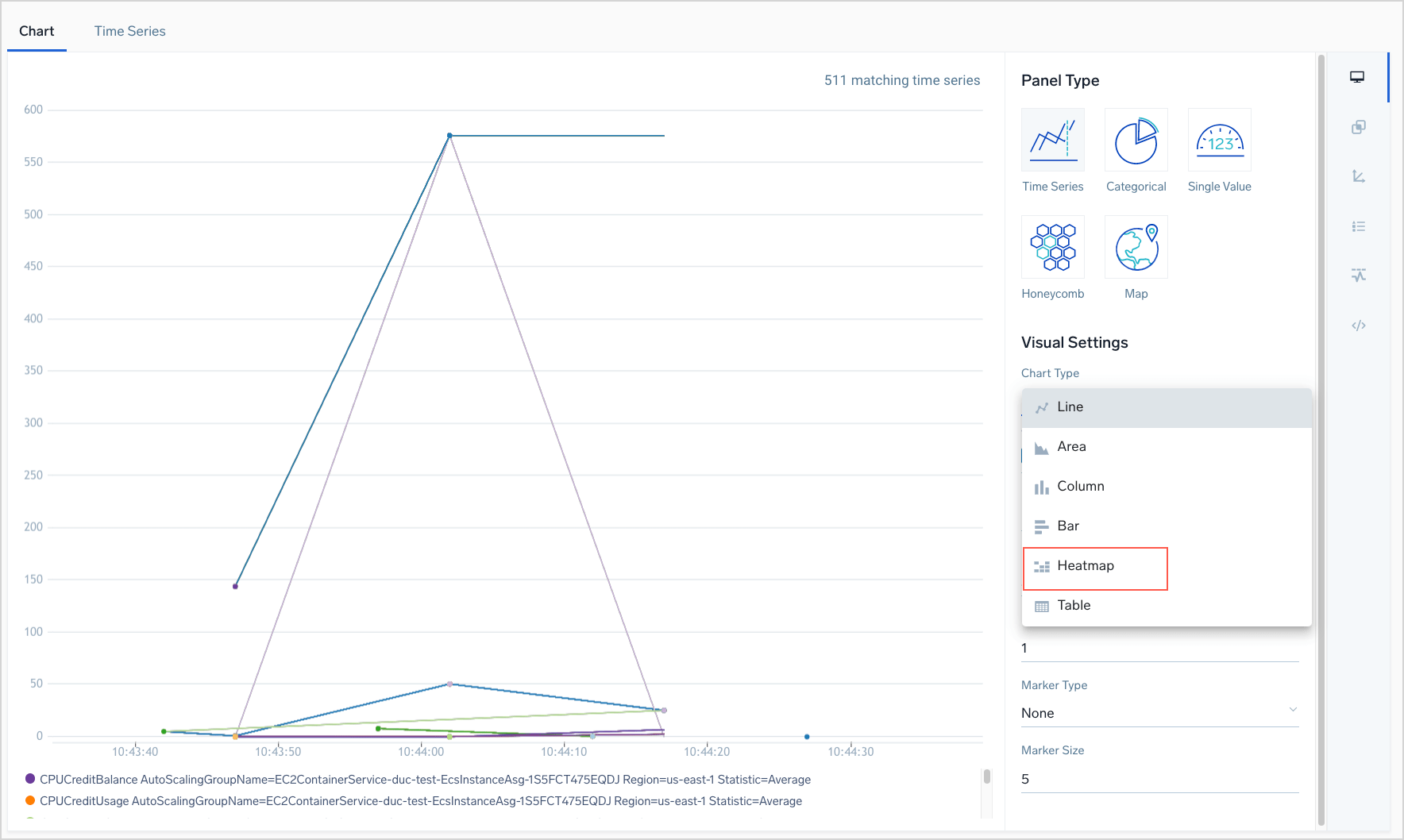Select the Line chart type option

point(1069,407)
